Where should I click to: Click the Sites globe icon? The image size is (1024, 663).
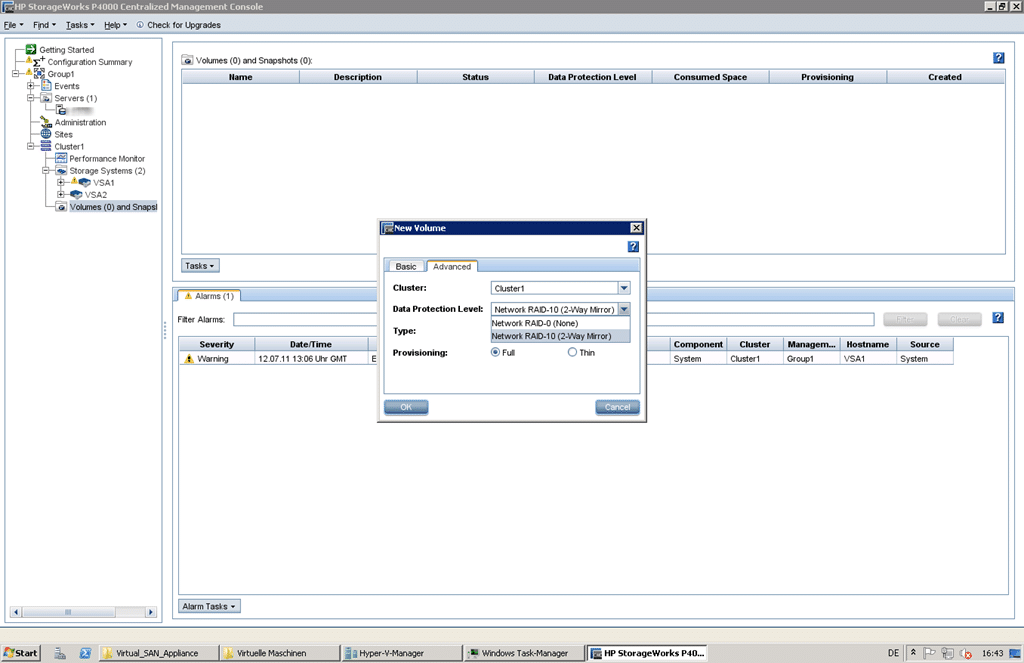click(46, 134)
